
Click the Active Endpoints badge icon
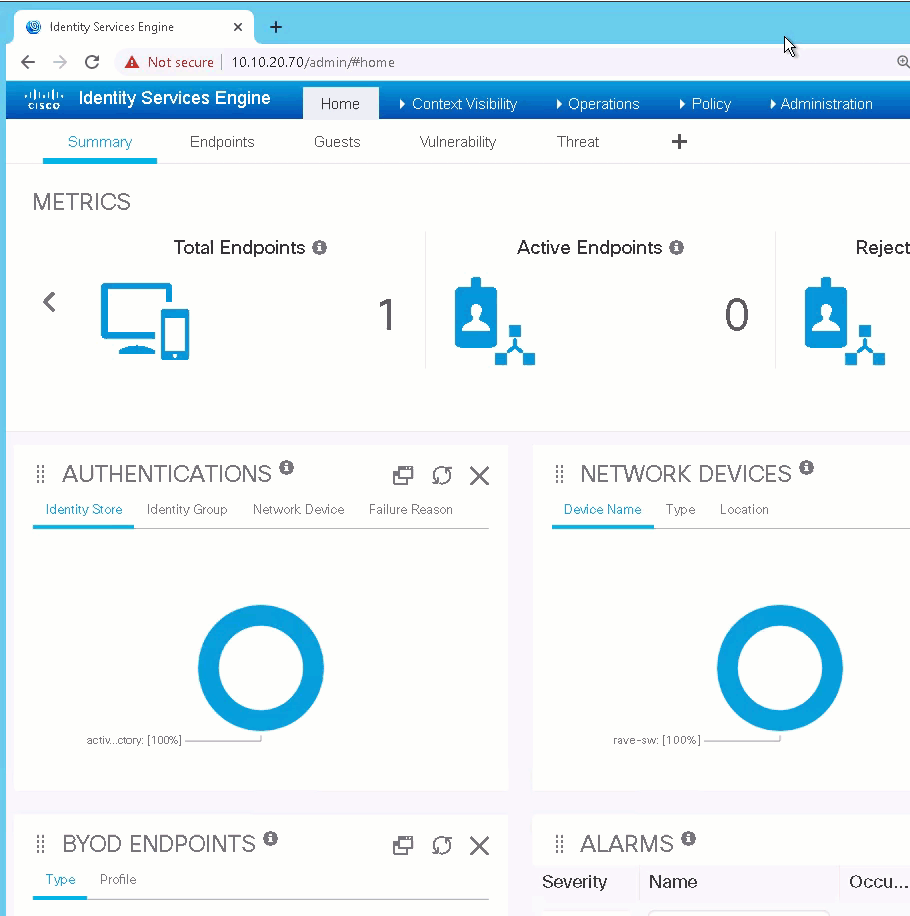pyautogui.click(x=495, y=321)
